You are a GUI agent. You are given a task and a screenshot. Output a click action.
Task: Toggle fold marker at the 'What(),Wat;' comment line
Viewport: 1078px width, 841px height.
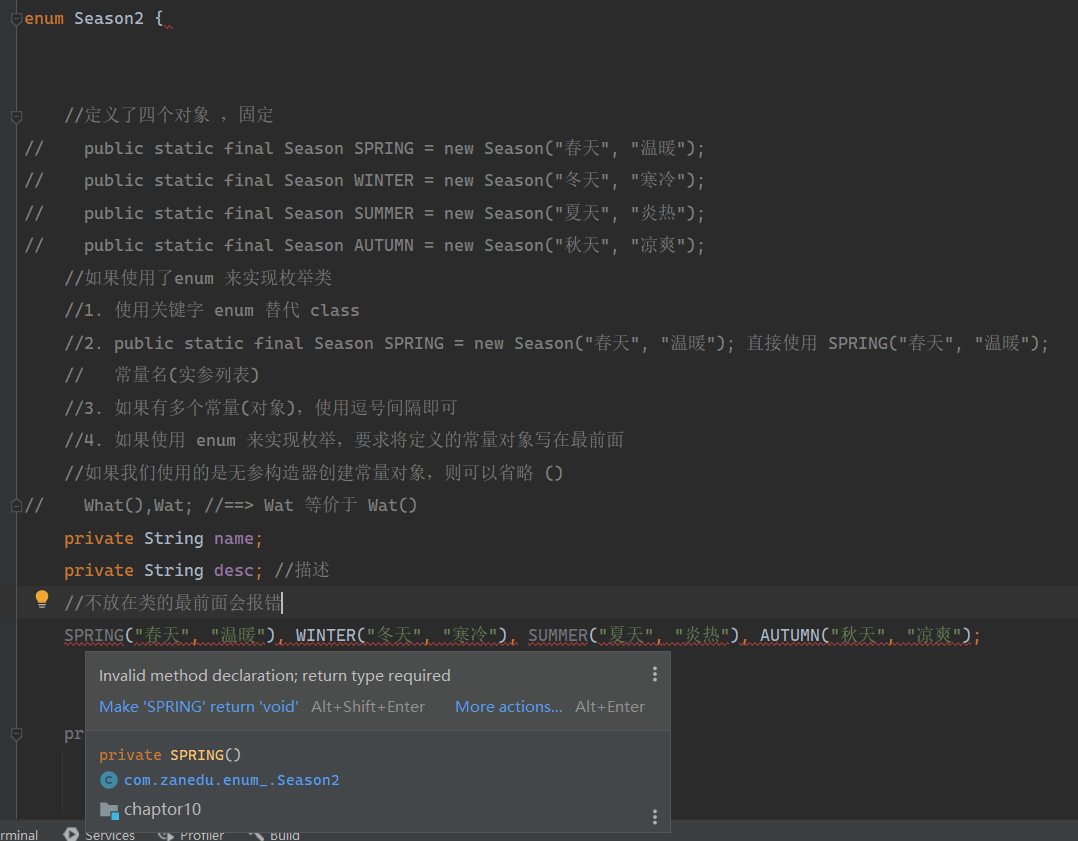[16, 506]
